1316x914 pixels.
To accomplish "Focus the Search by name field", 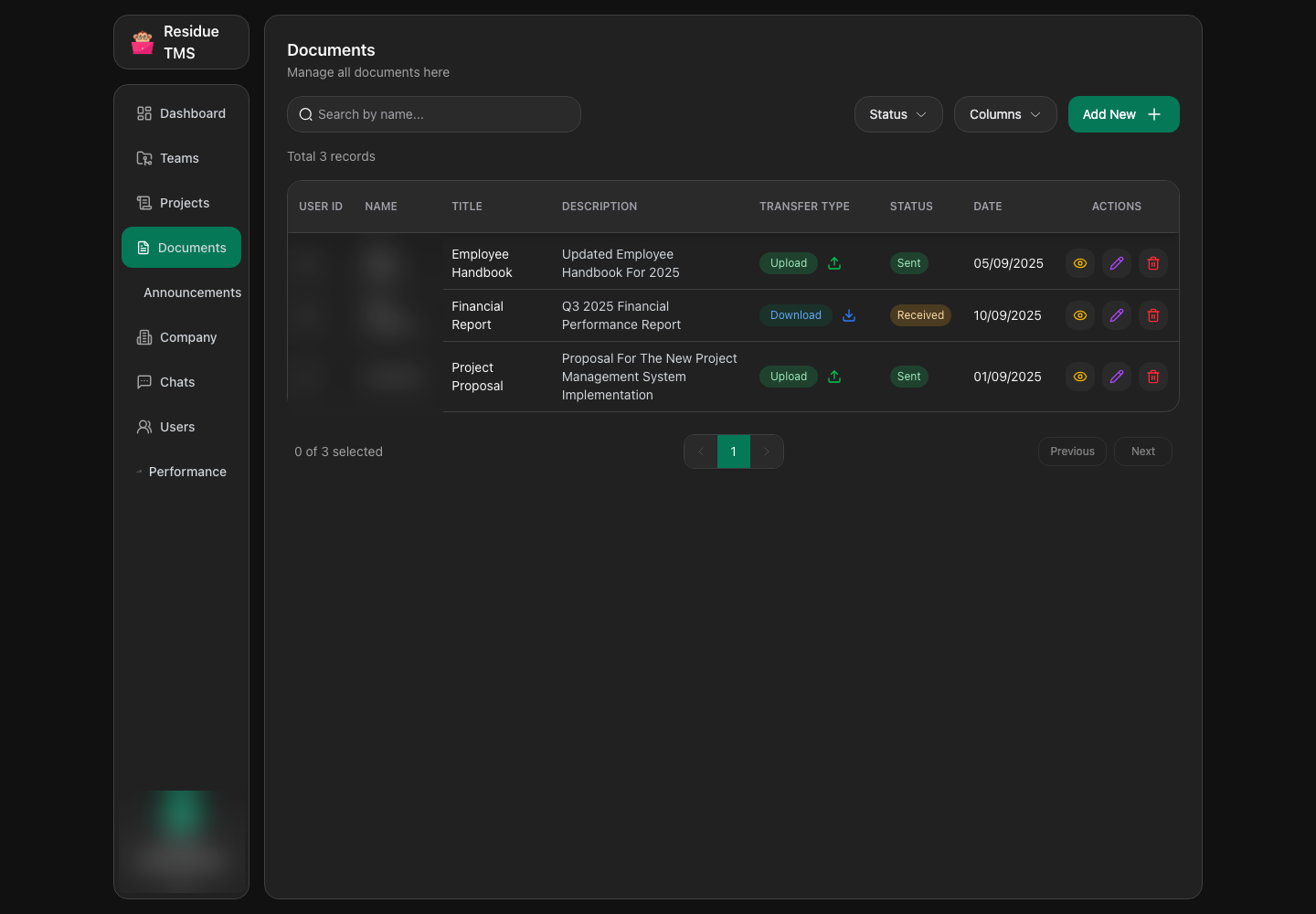I will point(434,114).
